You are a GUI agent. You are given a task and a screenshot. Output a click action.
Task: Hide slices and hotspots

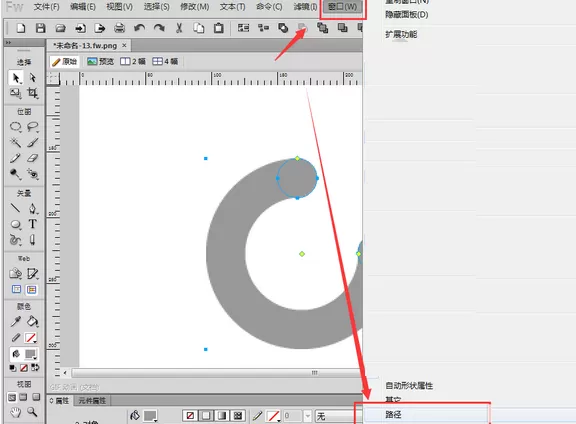point(17,290)
